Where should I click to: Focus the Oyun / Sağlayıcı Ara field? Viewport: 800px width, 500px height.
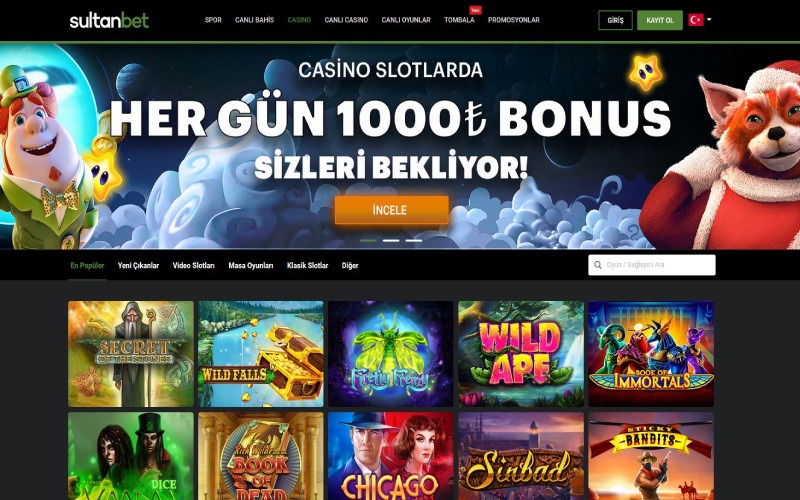(x=652, y=265)
